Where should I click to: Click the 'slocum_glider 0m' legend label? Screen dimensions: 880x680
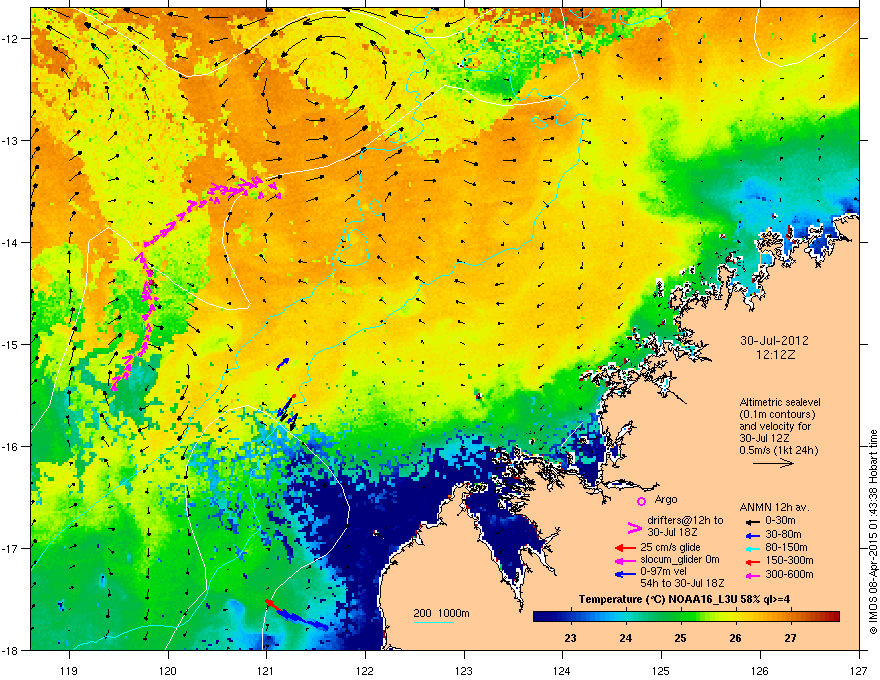coord(680,560)
